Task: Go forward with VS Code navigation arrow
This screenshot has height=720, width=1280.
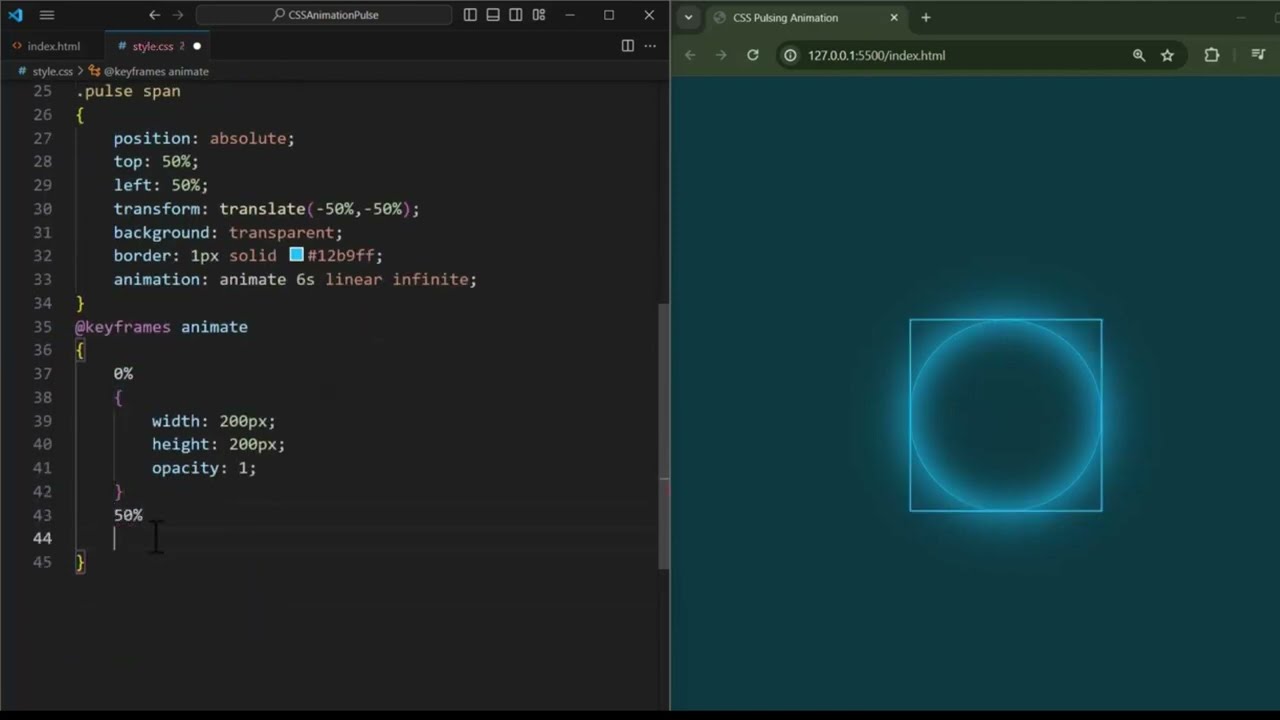Action: (178, 15)
